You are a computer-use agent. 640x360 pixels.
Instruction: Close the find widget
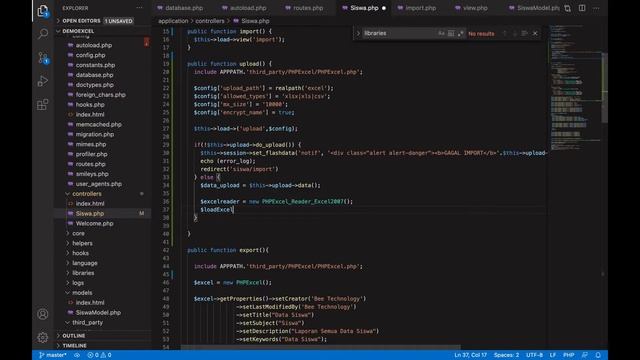click(x=535, y=33)
